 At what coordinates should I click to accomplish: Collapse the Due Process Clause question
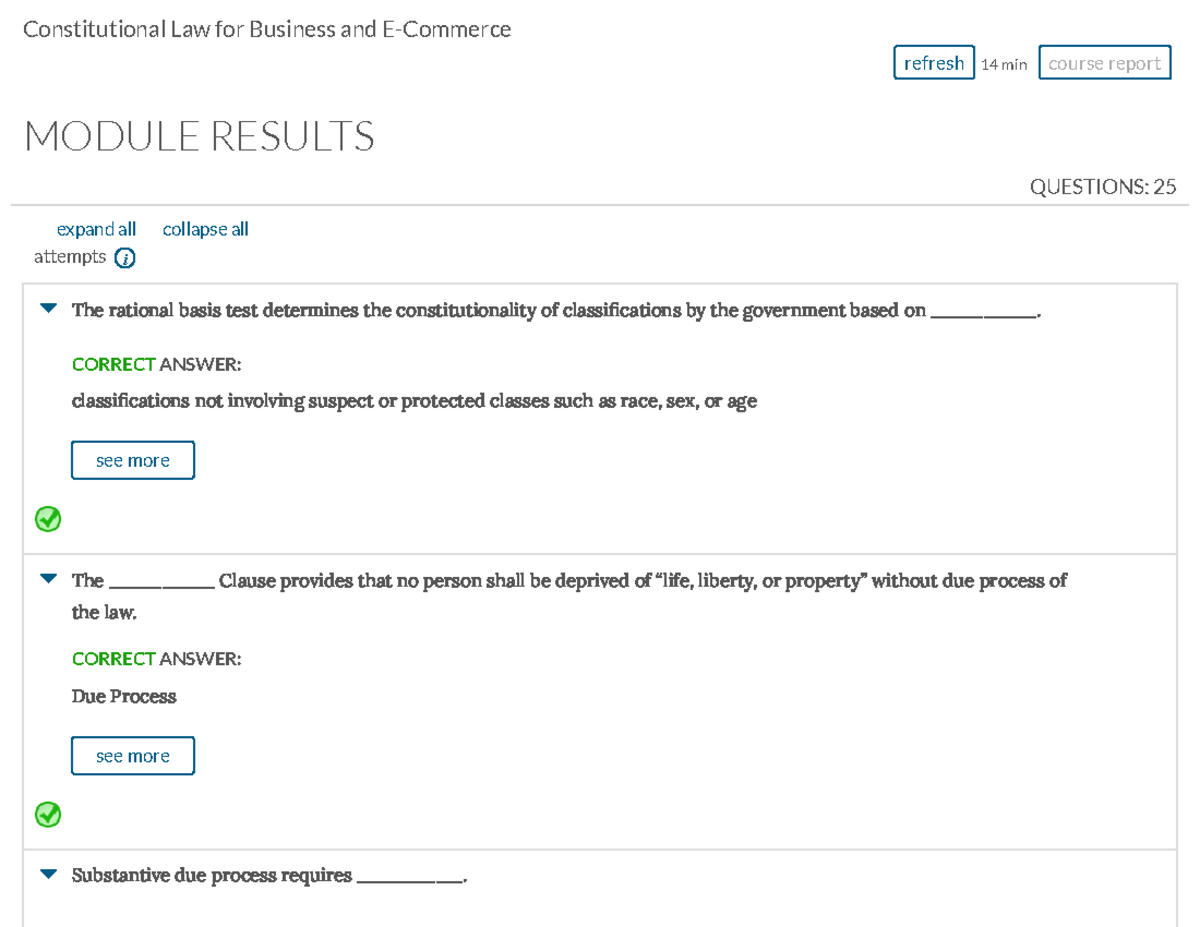(47, 576)
